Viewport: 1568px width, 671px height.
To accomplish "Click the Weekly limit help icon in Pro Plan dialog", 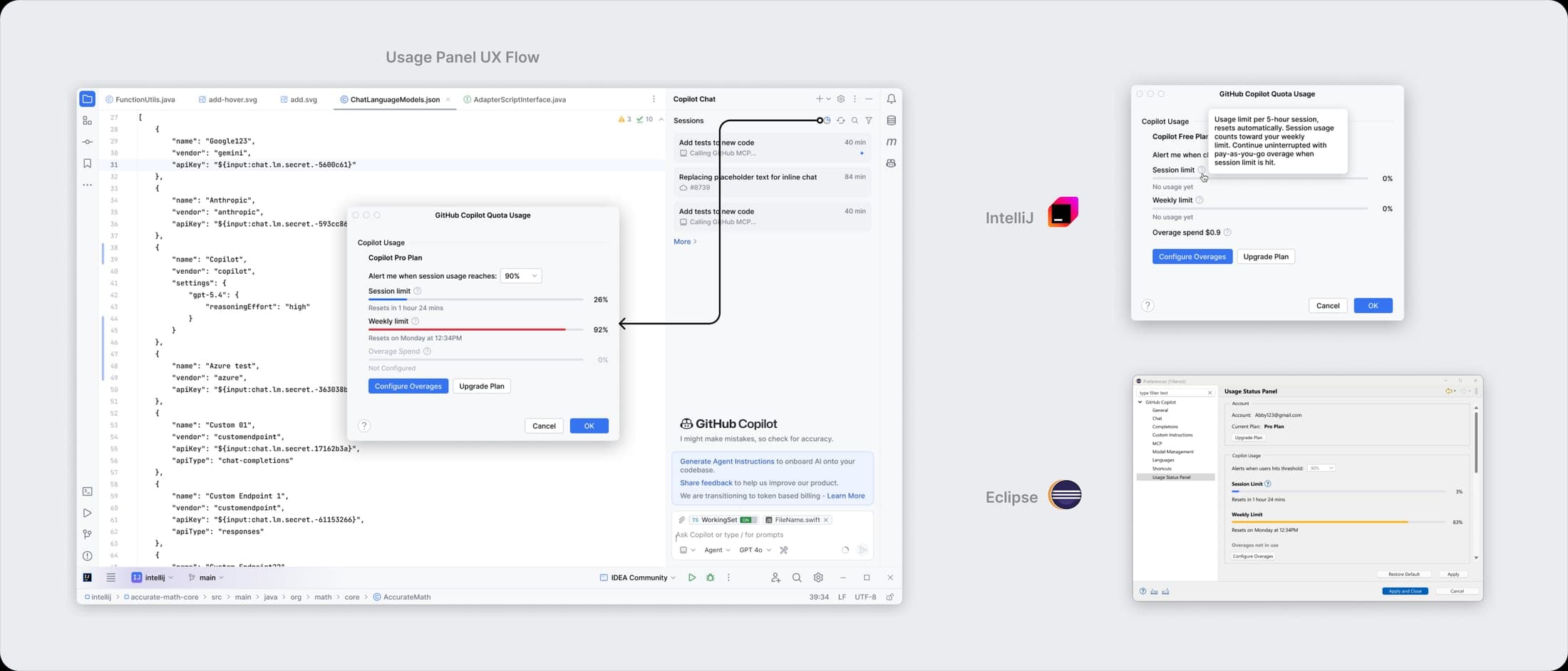I will 416,321.
